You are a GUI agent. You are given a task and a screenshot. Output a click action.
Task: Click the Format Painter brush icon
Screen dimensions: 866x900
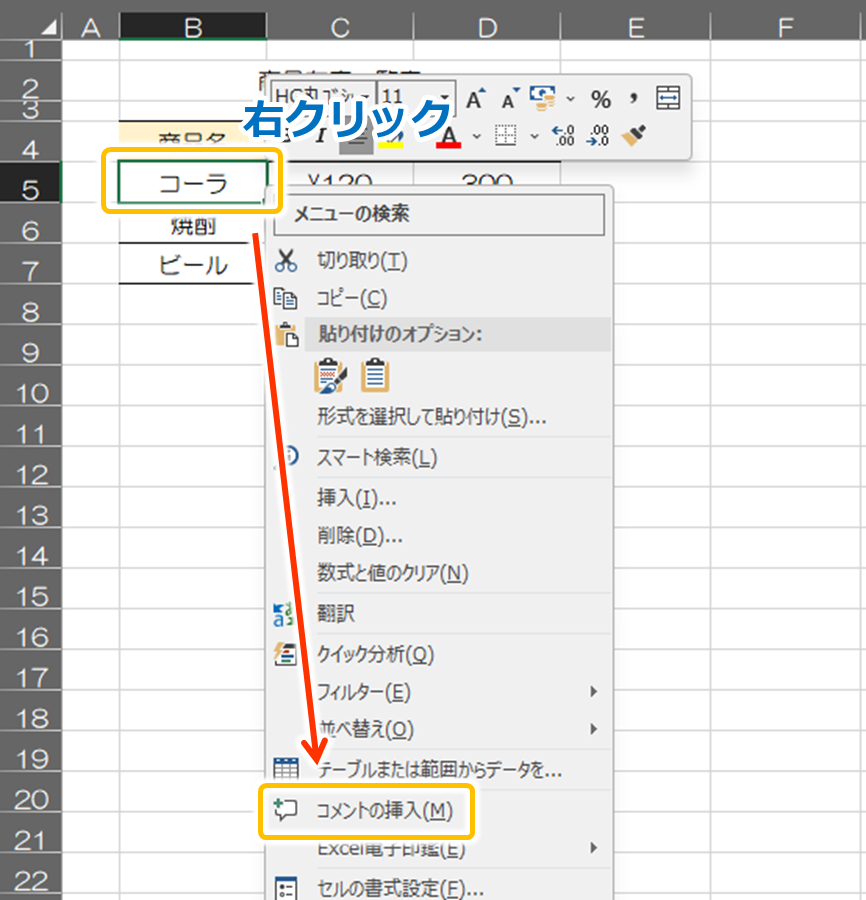(632, 135)
